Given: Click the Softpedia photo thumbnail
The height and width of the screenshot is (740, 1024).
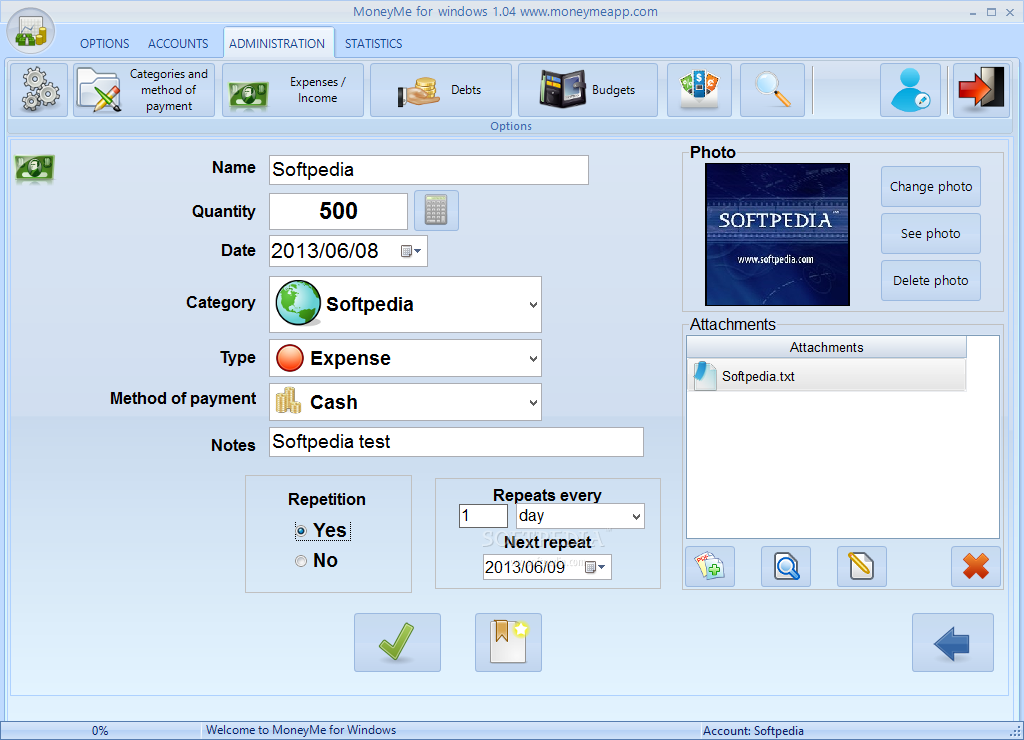Looking at the screenshot, I should (777, 234).
